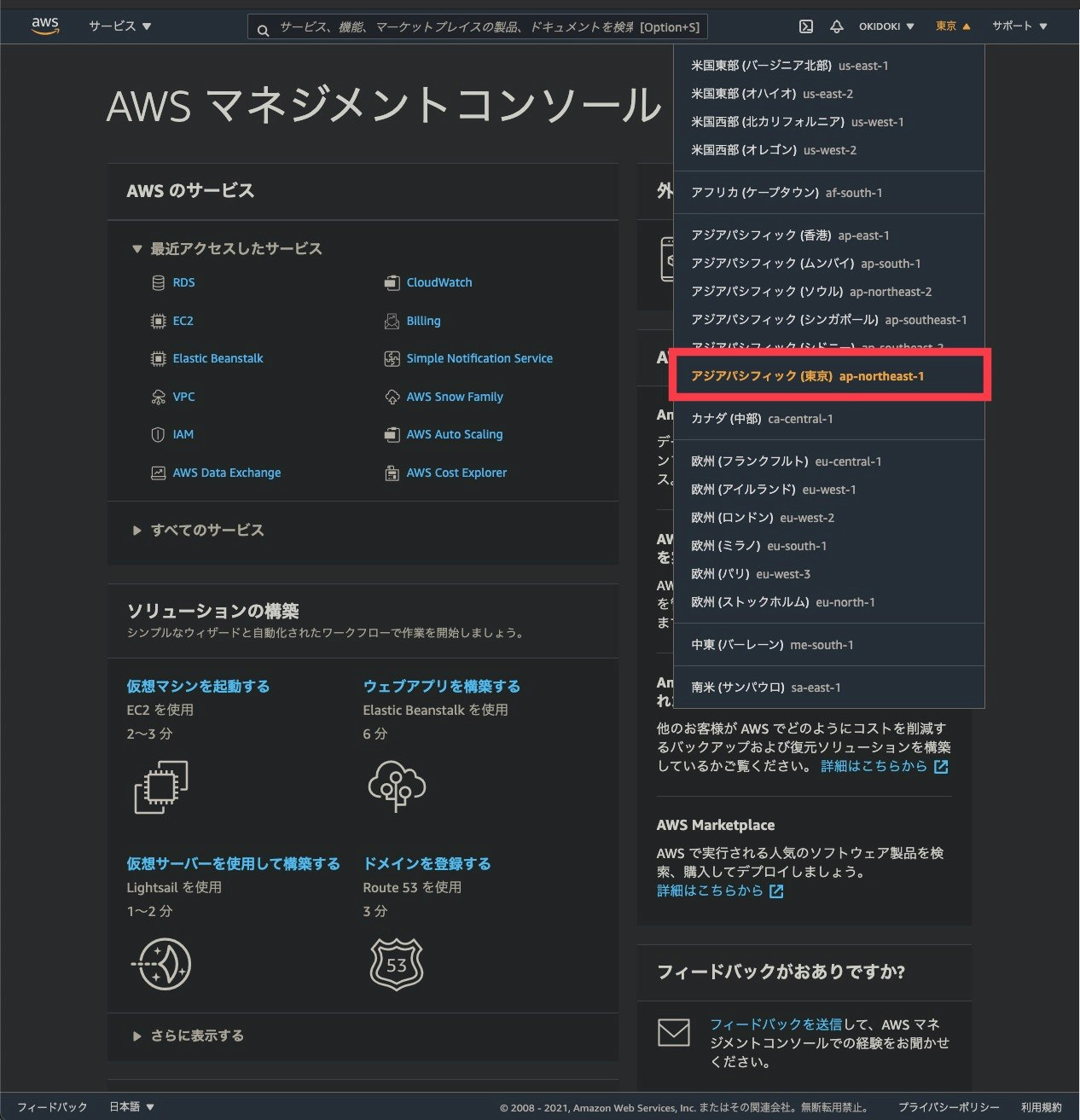
Task: Open CloudWatch via its icon
Action: click(392, 281)
